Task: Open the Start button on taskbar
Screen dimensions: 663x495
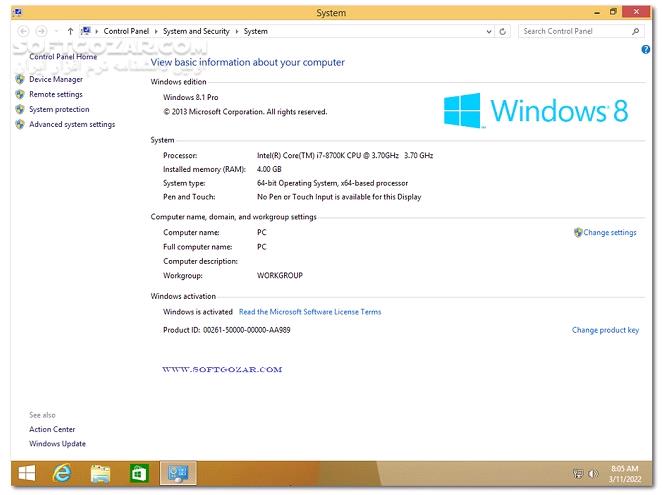Action: (27, 473)
